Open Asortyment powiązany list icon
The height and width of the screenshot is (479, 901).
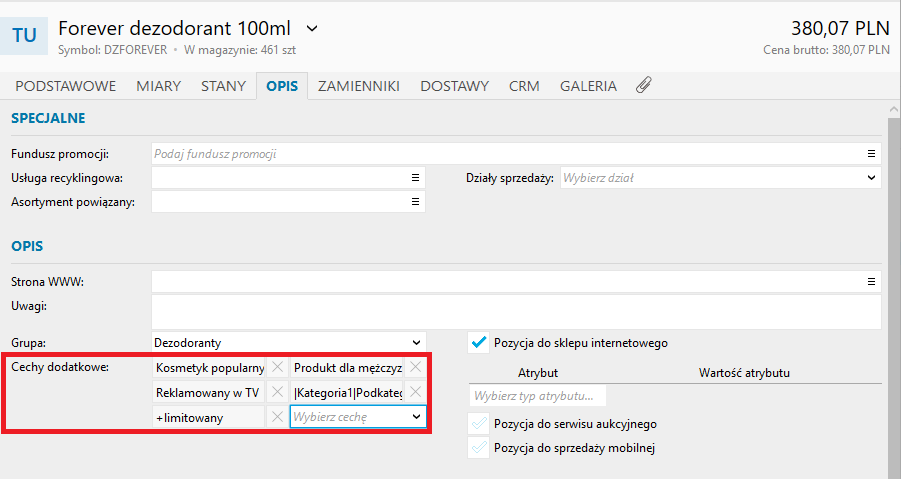point(415,202)
